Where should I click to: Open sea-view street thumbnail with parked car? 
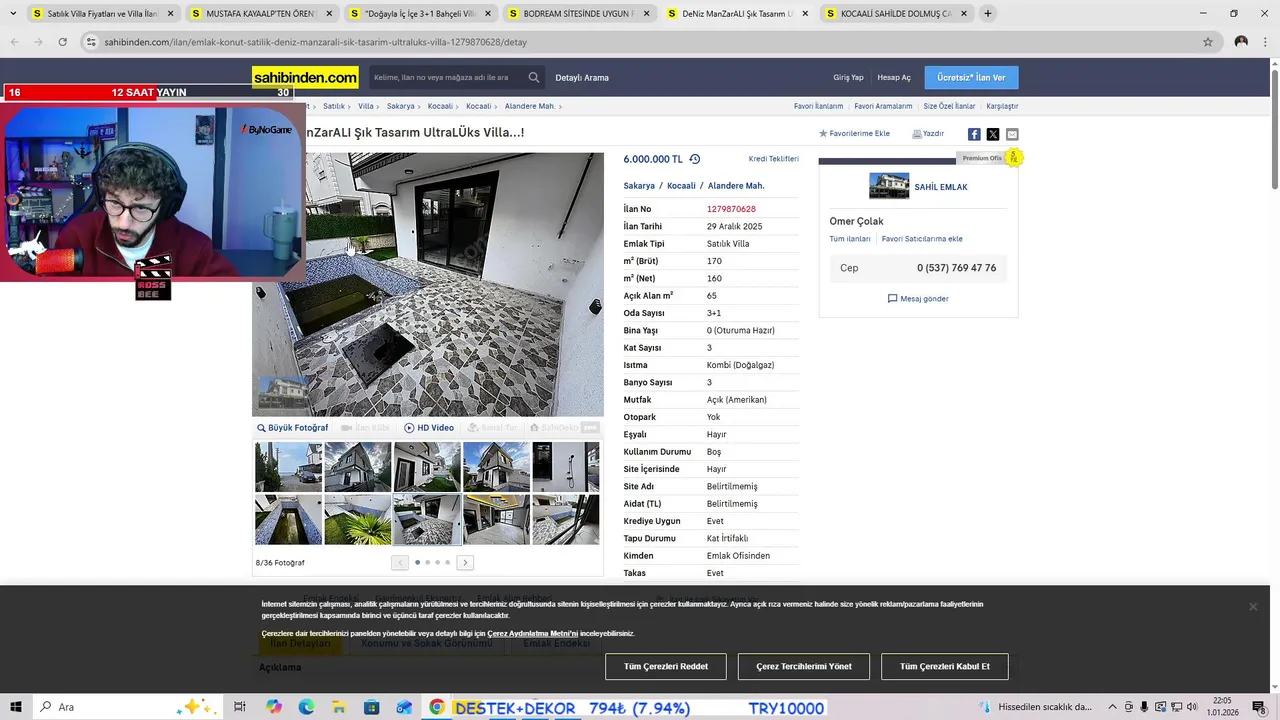coord(288,467)
